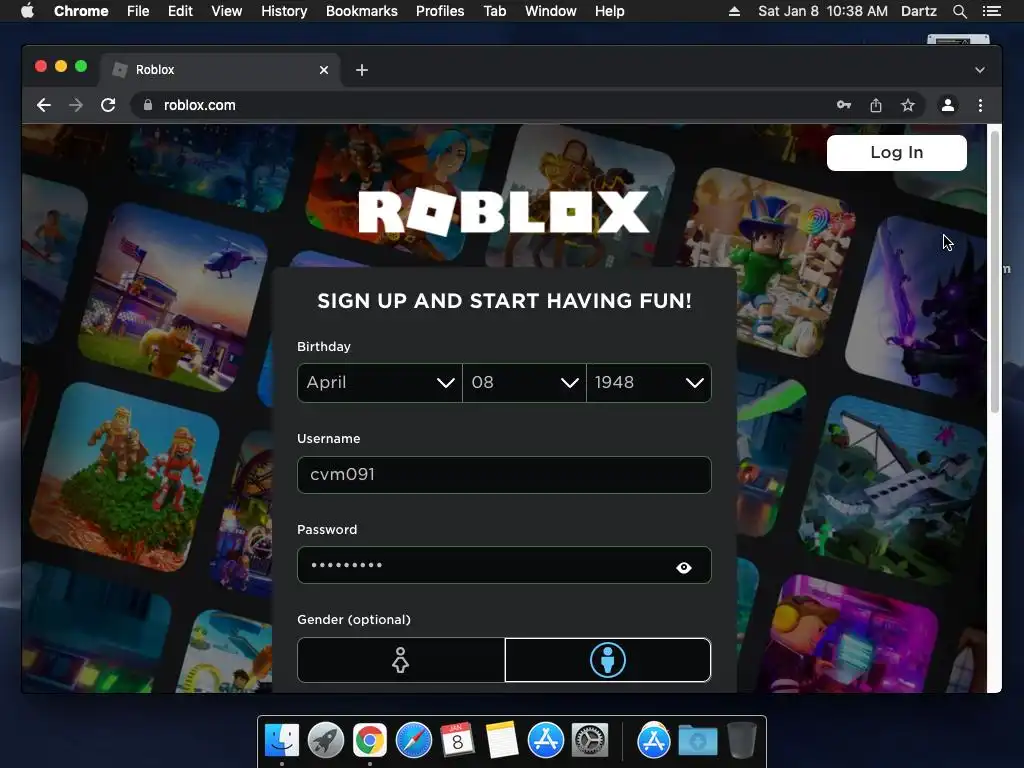Open the File menu

pos(138,11)
